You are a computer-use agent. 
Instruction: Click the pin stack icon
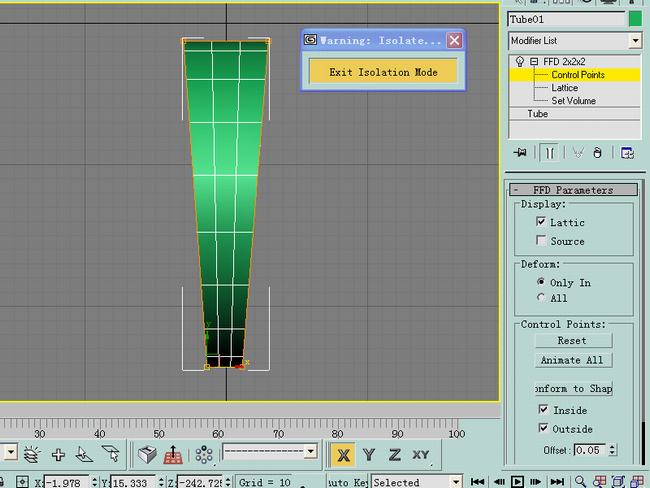click(519, 153)
